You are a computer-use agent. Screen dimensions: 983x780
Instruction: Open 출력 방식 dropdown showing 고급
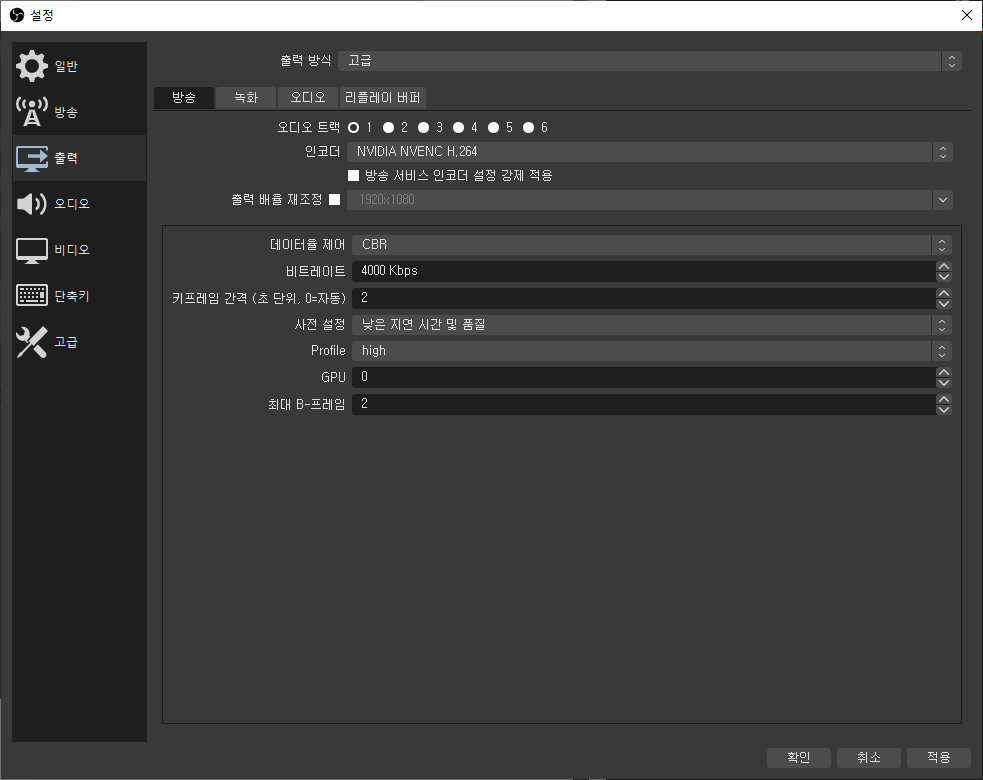click(649, 61)
